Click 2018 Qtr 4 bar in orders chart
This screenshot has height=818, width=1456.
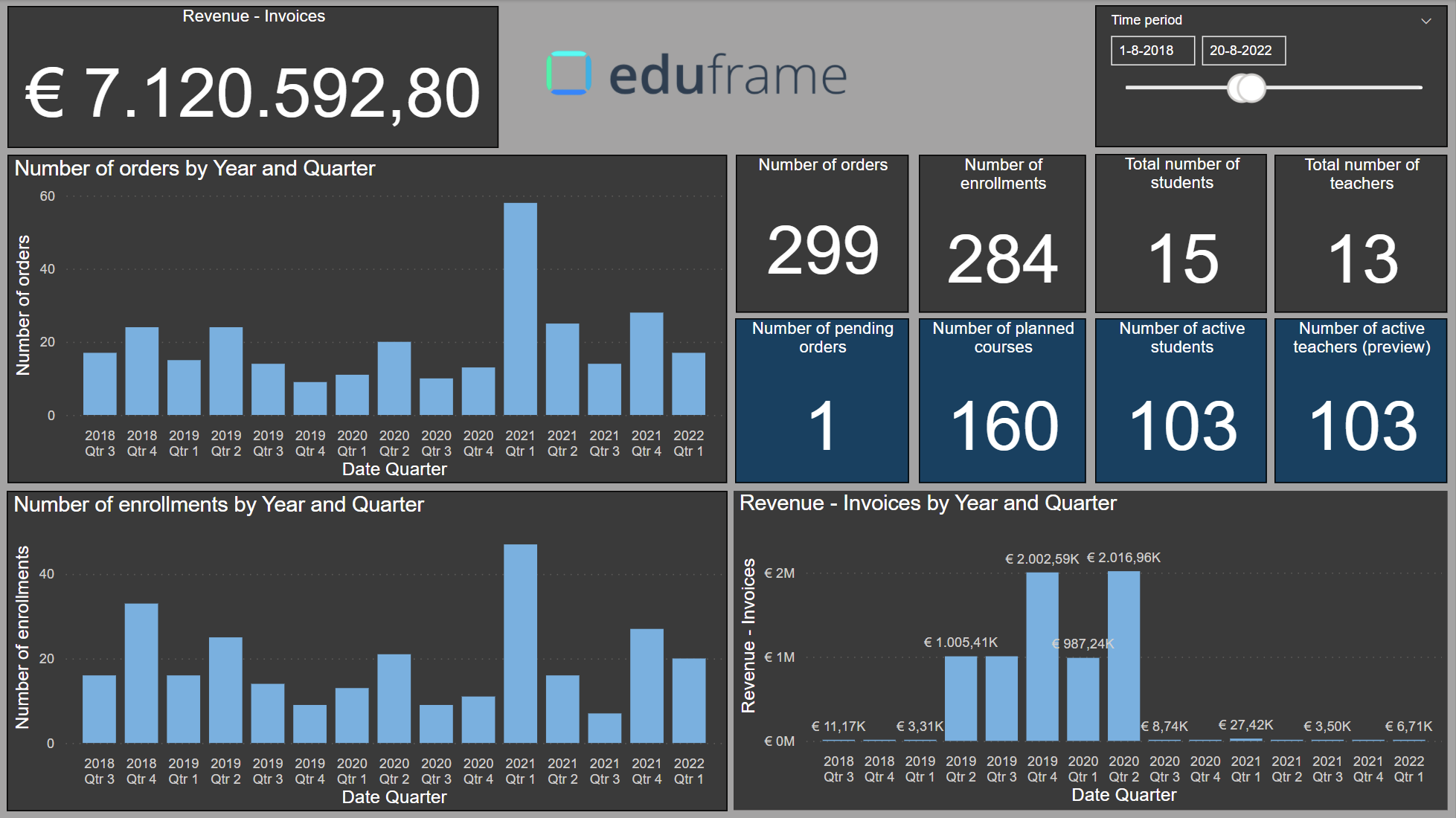click(x=142, y=371)
